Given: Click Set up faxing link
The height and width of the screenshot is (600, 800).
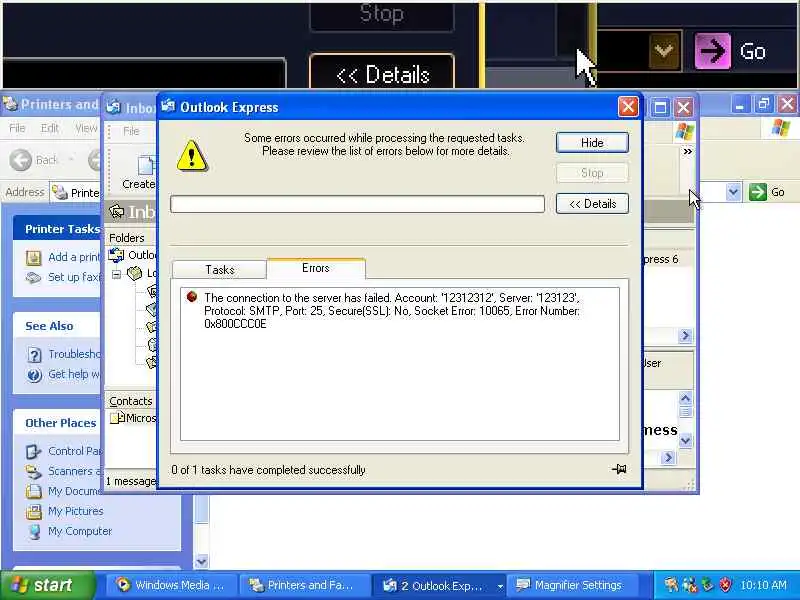Looking at the screenshot, I should pos(74,277).
